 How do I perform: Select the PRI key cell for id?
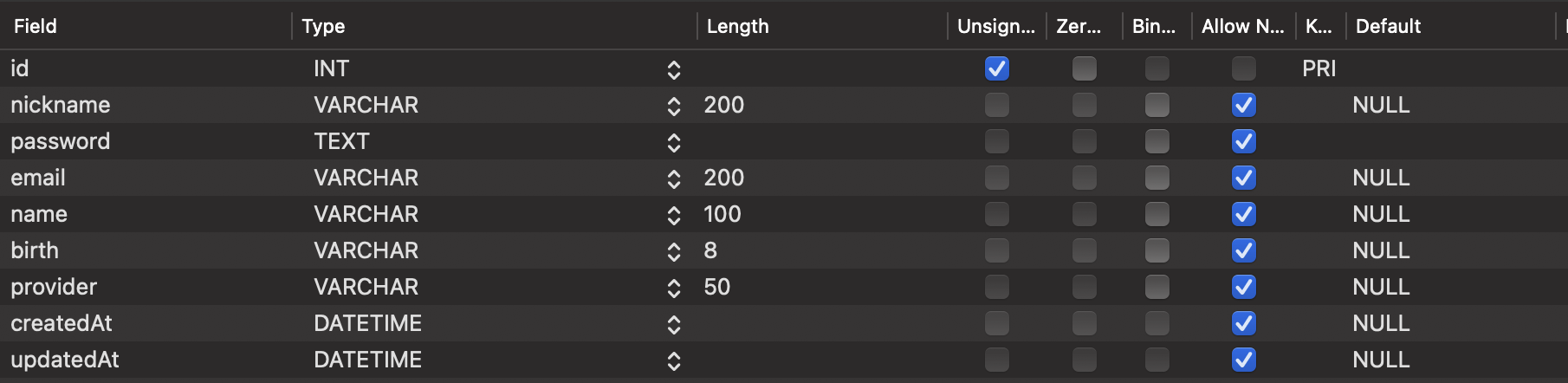[1319, 68]
